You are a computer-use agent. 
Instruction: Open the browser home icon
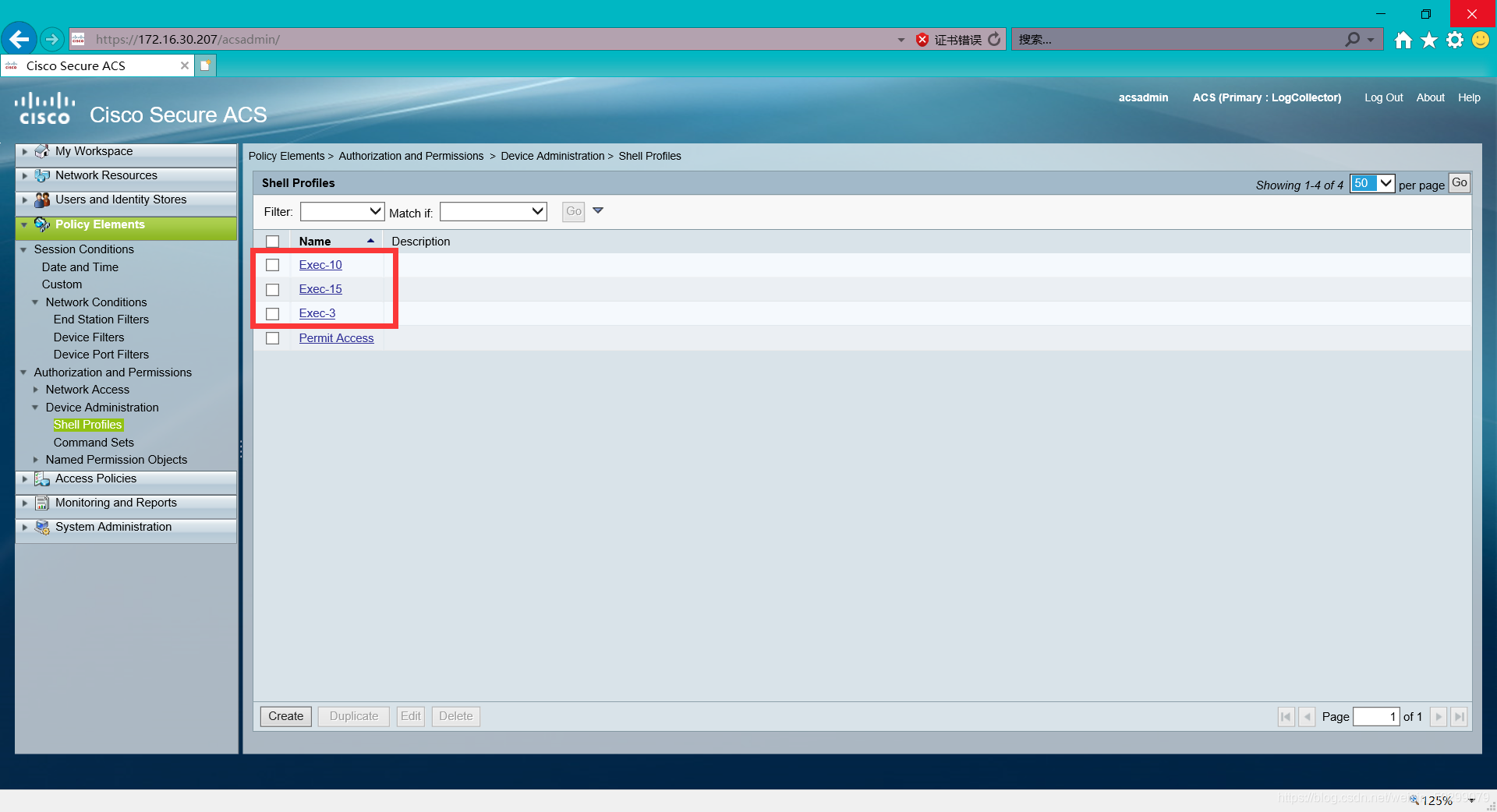[1403, 40]
